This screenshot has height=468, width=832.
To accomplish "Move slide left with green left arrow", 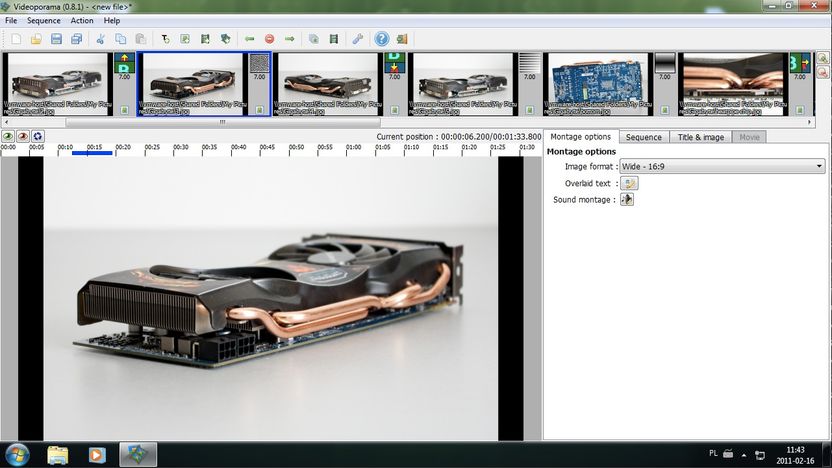I will click(x=249, y=39).
